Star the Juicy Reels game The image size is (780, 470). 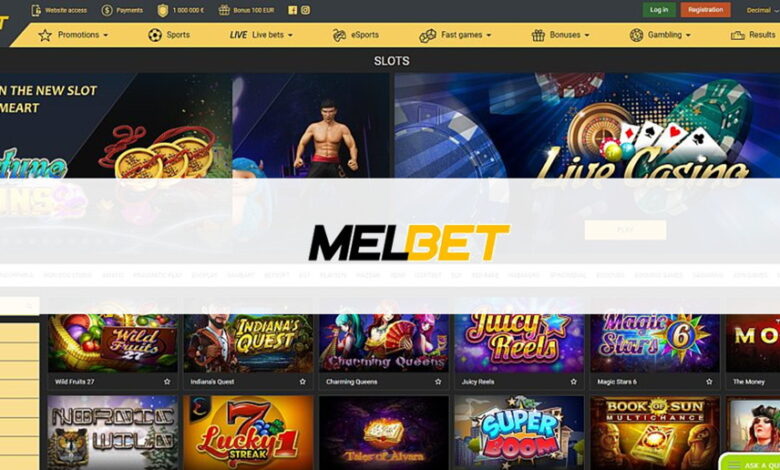[x=574, y=382]
